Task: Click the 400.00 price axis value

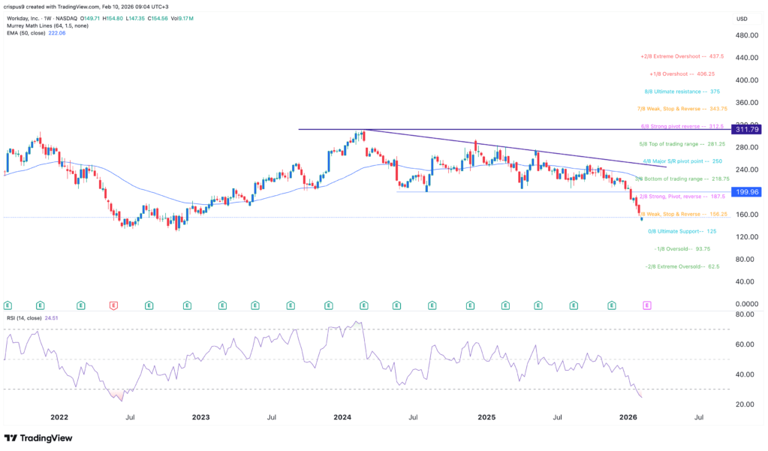Action: [746, 80]
